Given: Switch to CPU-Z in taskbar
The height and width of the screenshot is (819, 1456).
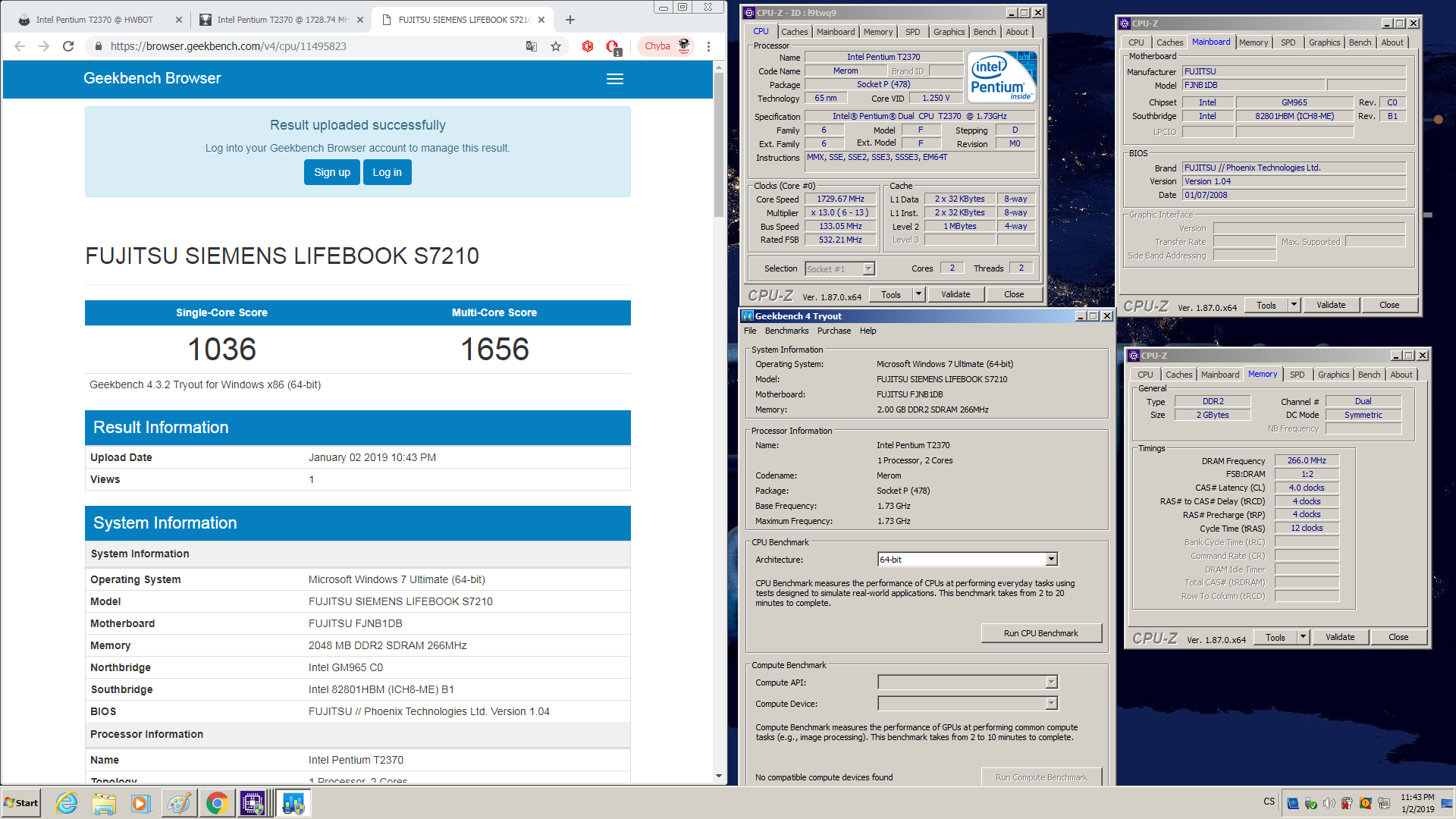Looking at the screenshot, I should [254, 803].
